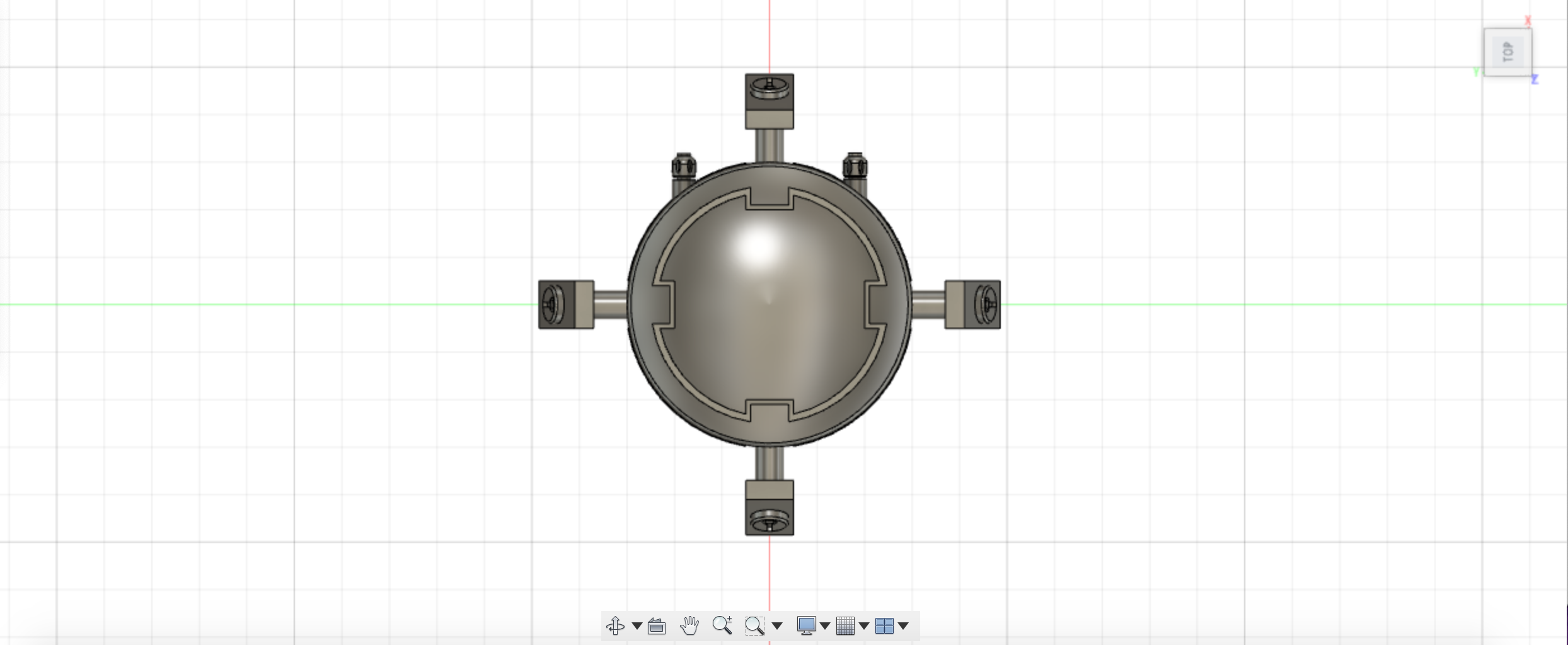Select the upper-right fitting on the dome

pyautogui.click(x=855, y=167)
